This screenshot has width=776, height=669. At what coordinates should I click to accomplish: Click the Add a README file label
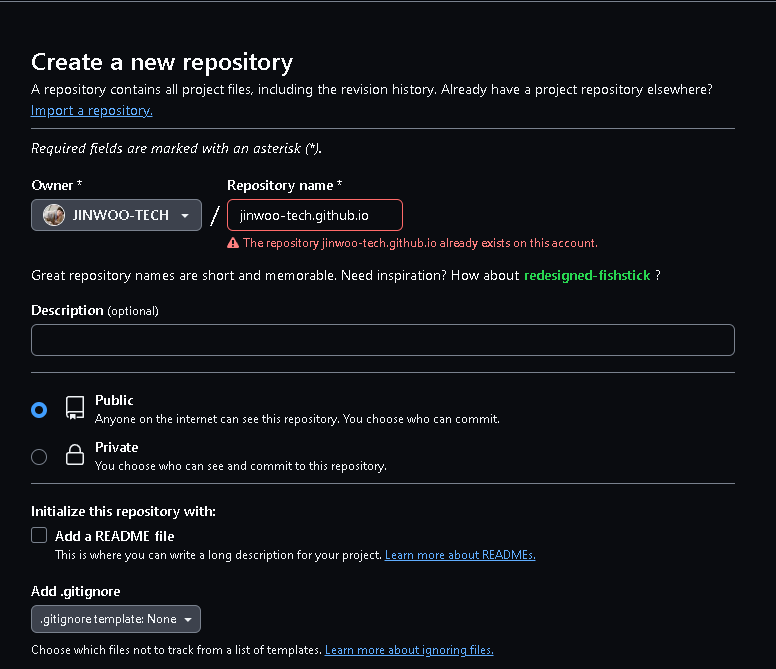(x=114, y=536)
